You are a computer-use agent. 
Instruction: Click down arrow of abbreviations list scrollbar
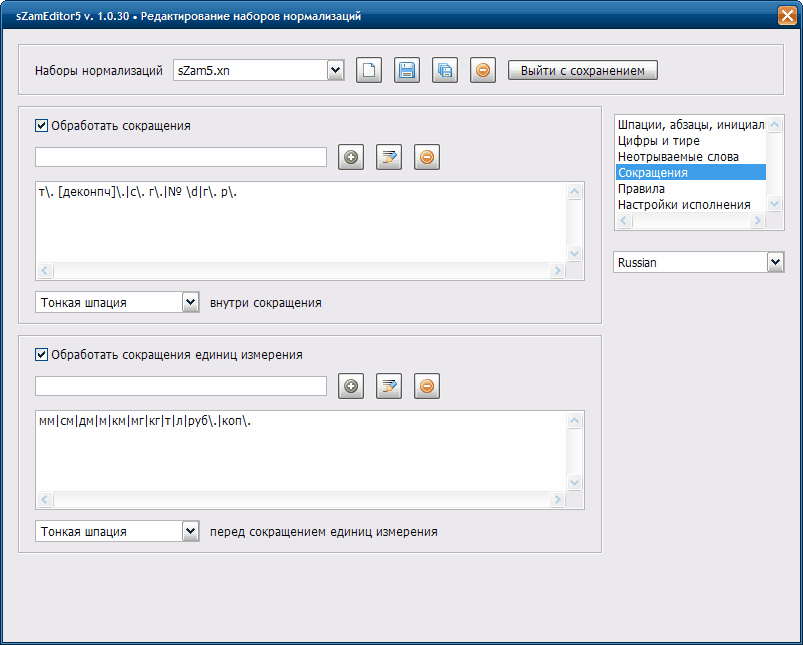click(x=575, y=253)
